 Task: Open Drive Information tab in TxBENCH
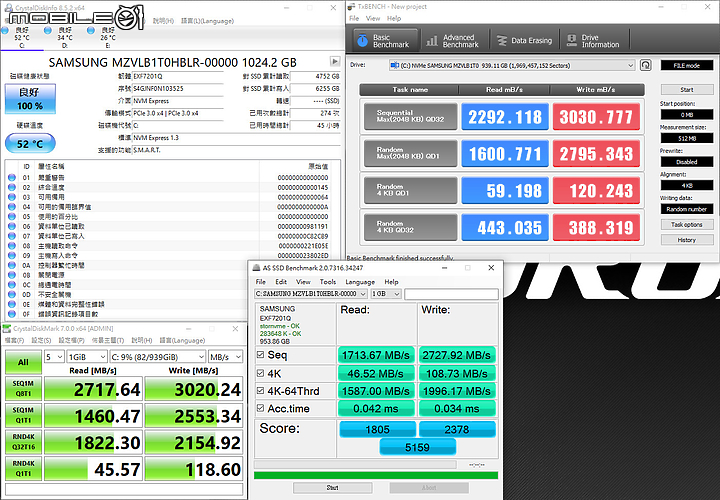click(594, 40)
